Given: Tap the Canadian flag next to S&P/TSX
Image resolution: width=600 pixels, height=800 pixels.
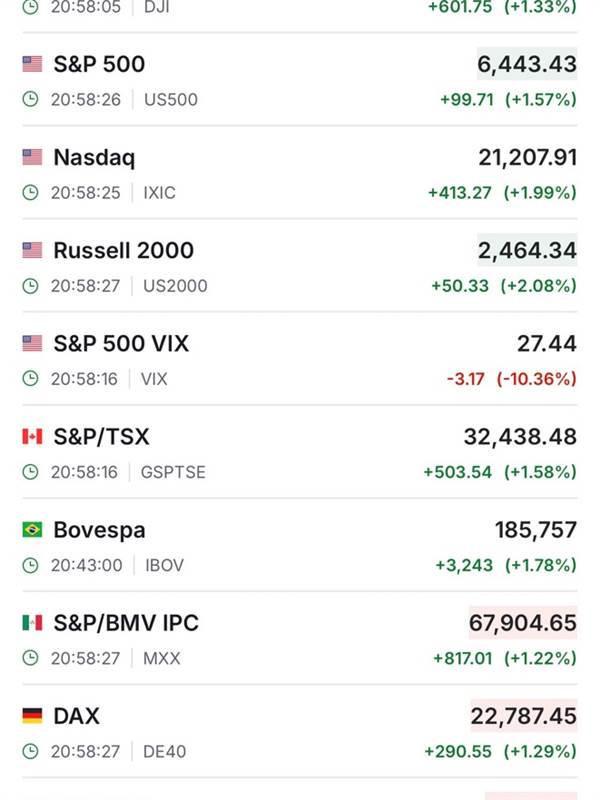Looking at the screenshot, I should (x=32, y=436).
